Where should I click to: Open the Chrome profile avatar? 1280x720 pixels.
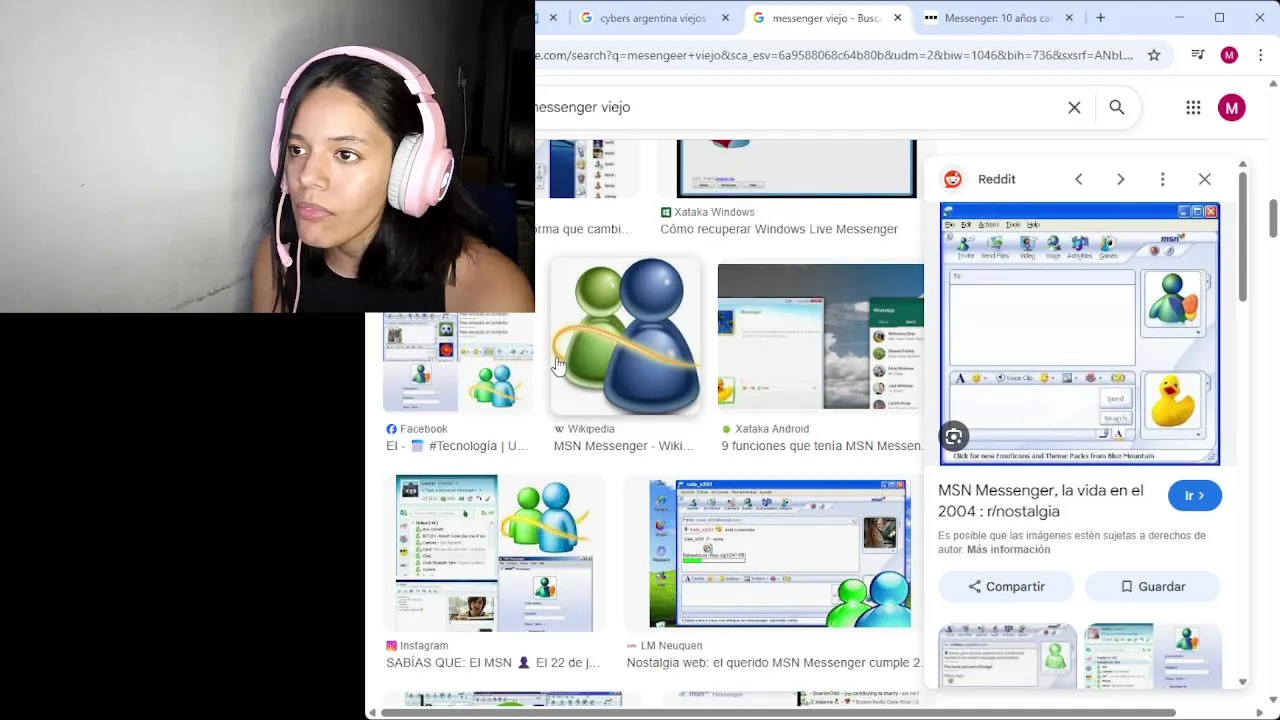coord(1229,55)
